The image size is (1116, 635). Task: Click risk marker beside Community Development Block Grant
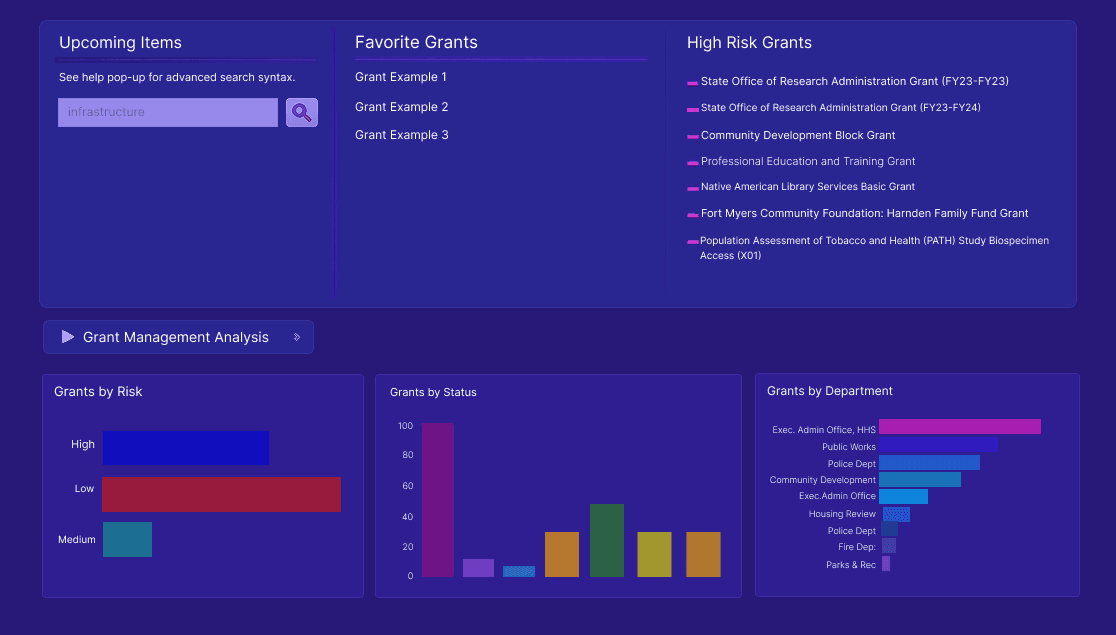[x=691, y=135]
